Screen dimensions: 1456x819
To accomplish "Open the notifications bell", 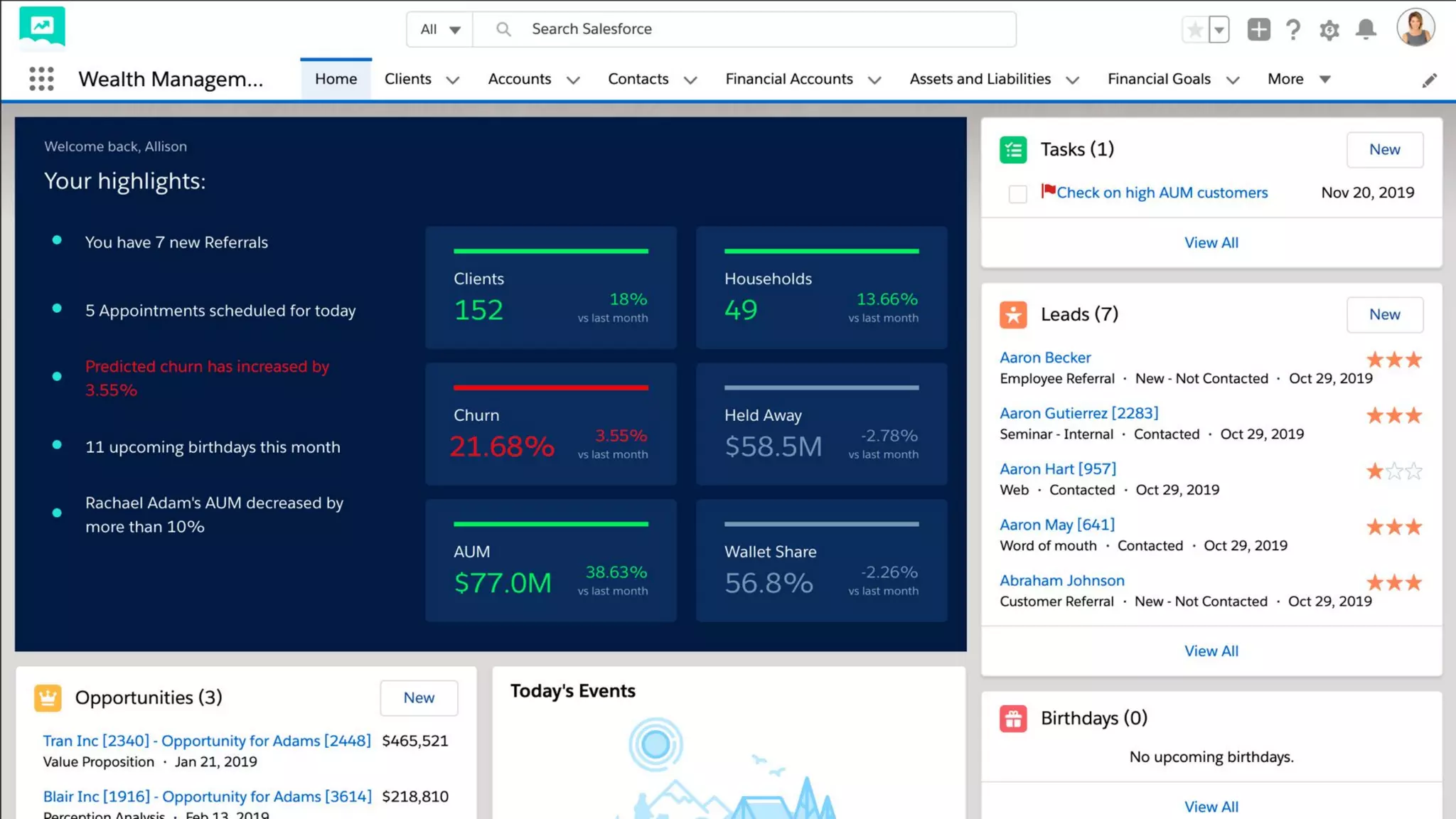I will pyautogui.click(x=1366, y=30).
